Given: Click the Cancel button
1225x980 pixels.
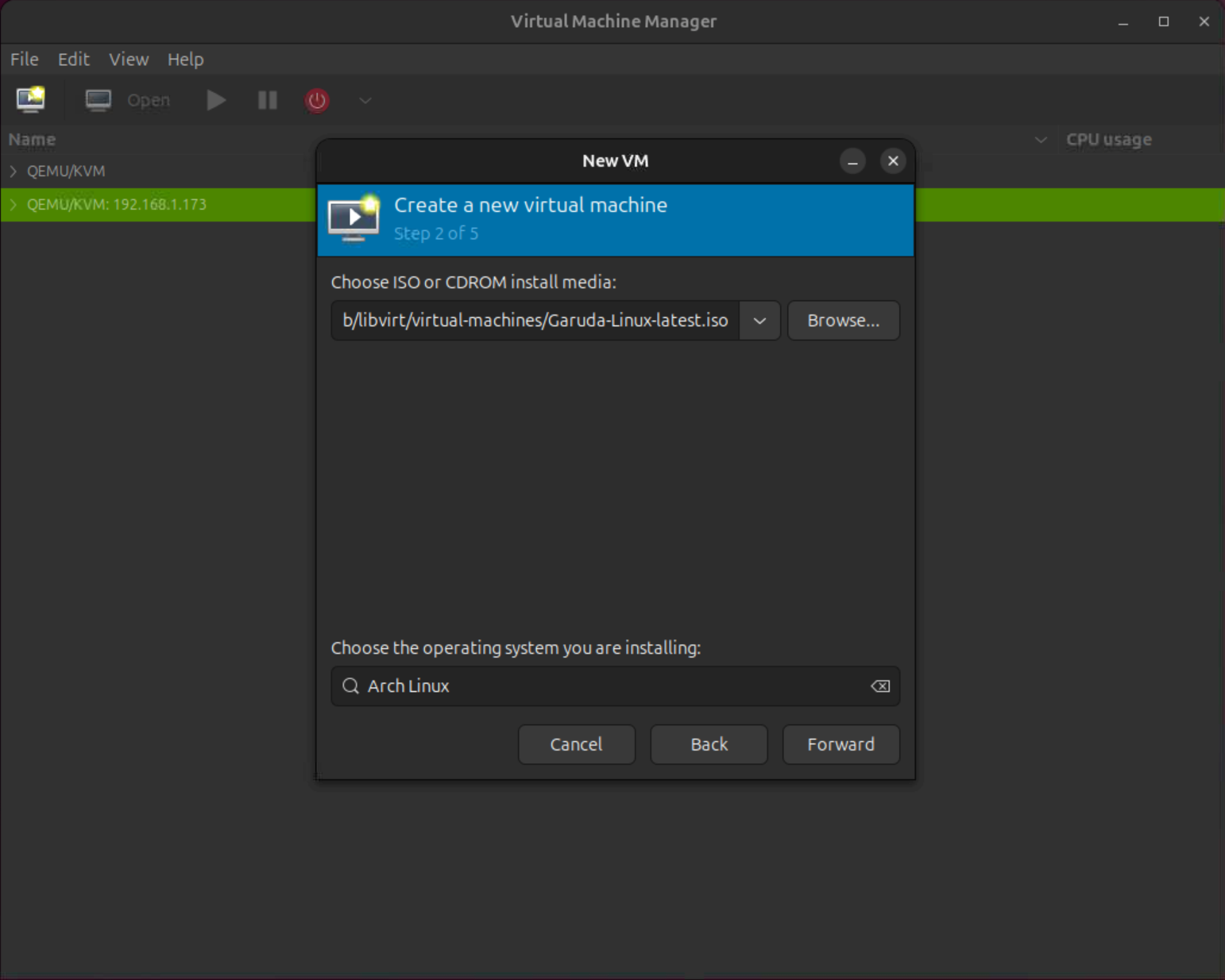Looking at the screenshot, I should coord(577,744).
